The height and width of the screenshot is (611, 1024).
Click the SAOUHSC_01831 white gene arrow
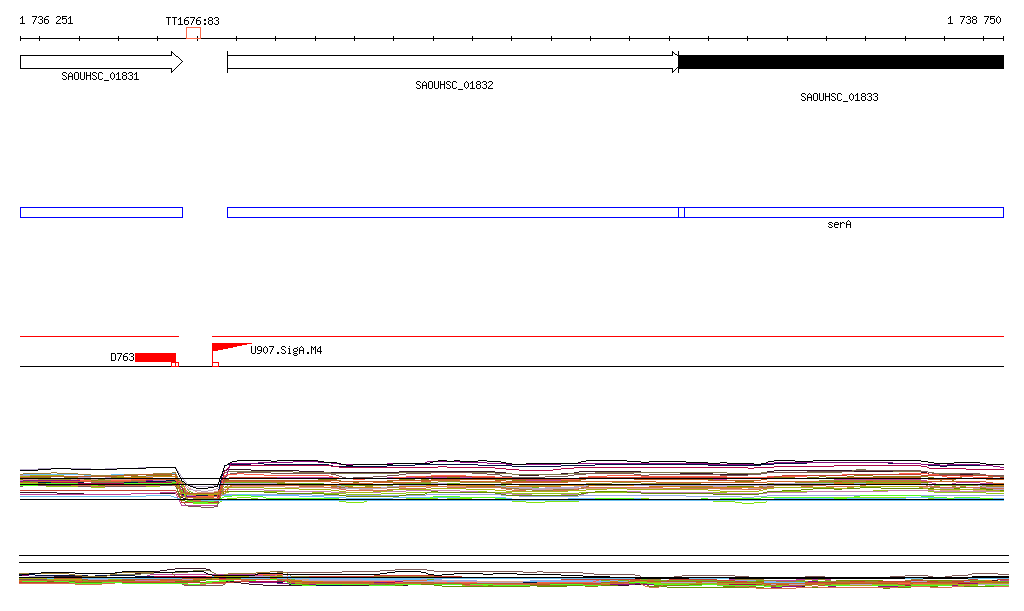[x=100, y=62]
